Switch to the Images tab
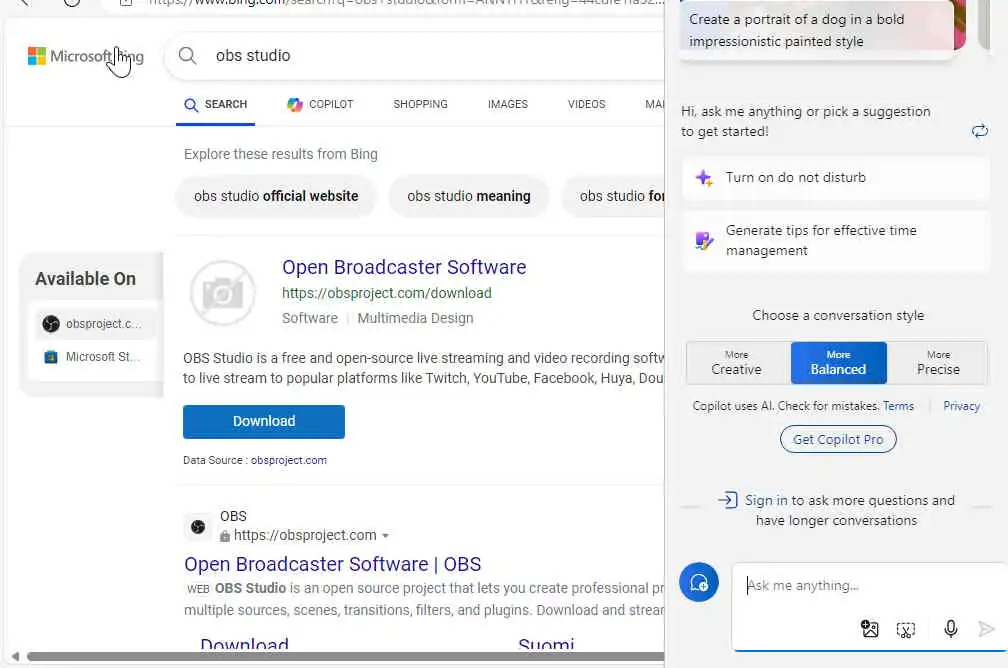The image size is (1008, 668). (507, 104)
